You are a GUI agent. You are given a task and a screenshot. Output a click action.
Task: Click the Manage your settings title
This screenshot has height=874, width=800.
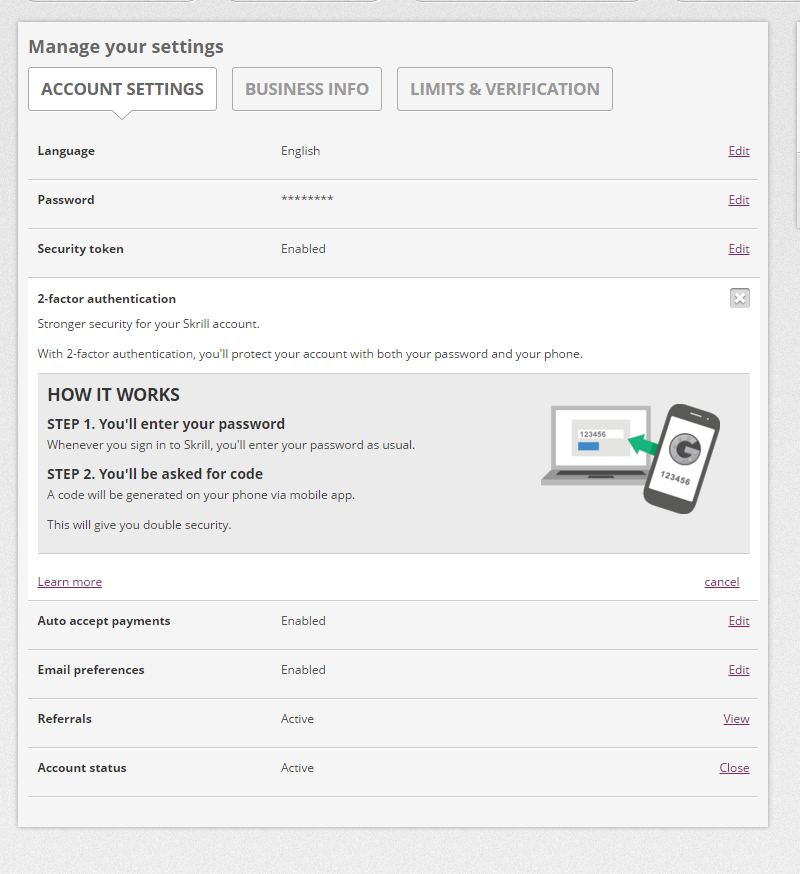point(126,47)
